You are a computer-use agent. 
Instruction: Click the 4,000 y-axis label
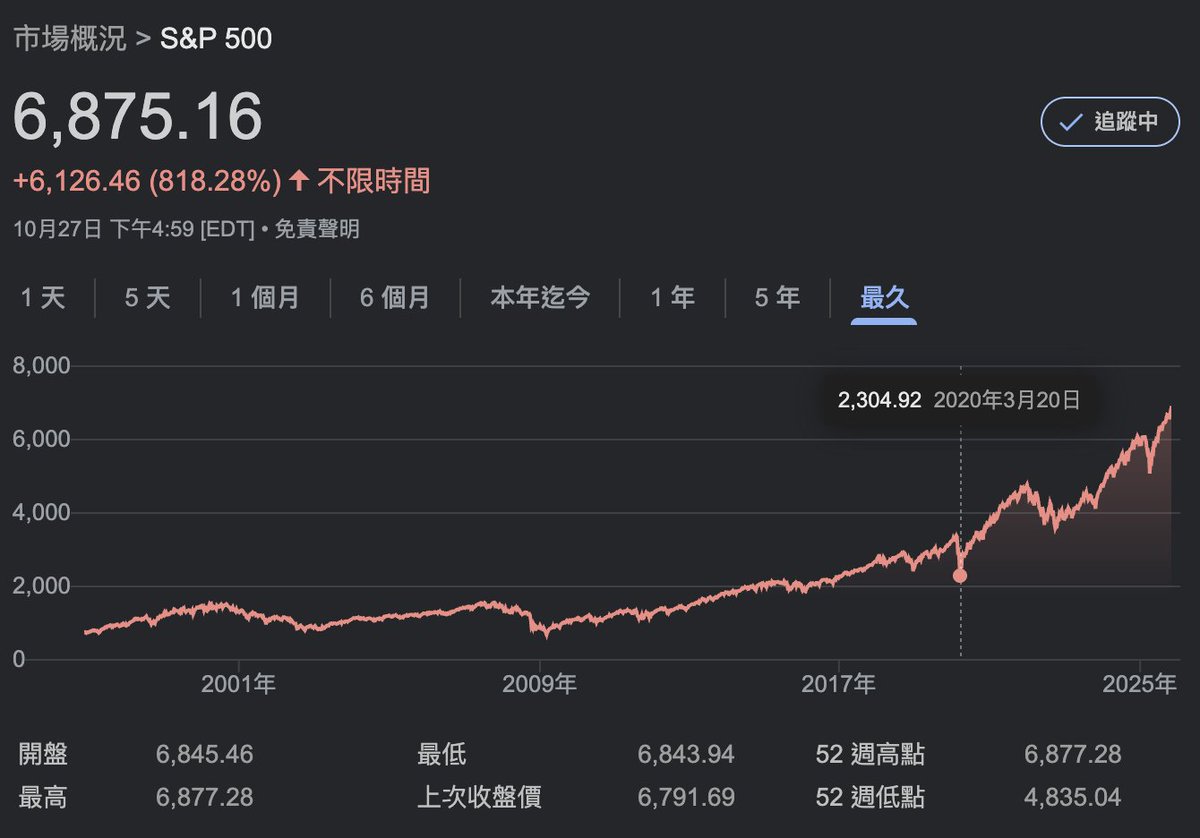pos(41,513)
